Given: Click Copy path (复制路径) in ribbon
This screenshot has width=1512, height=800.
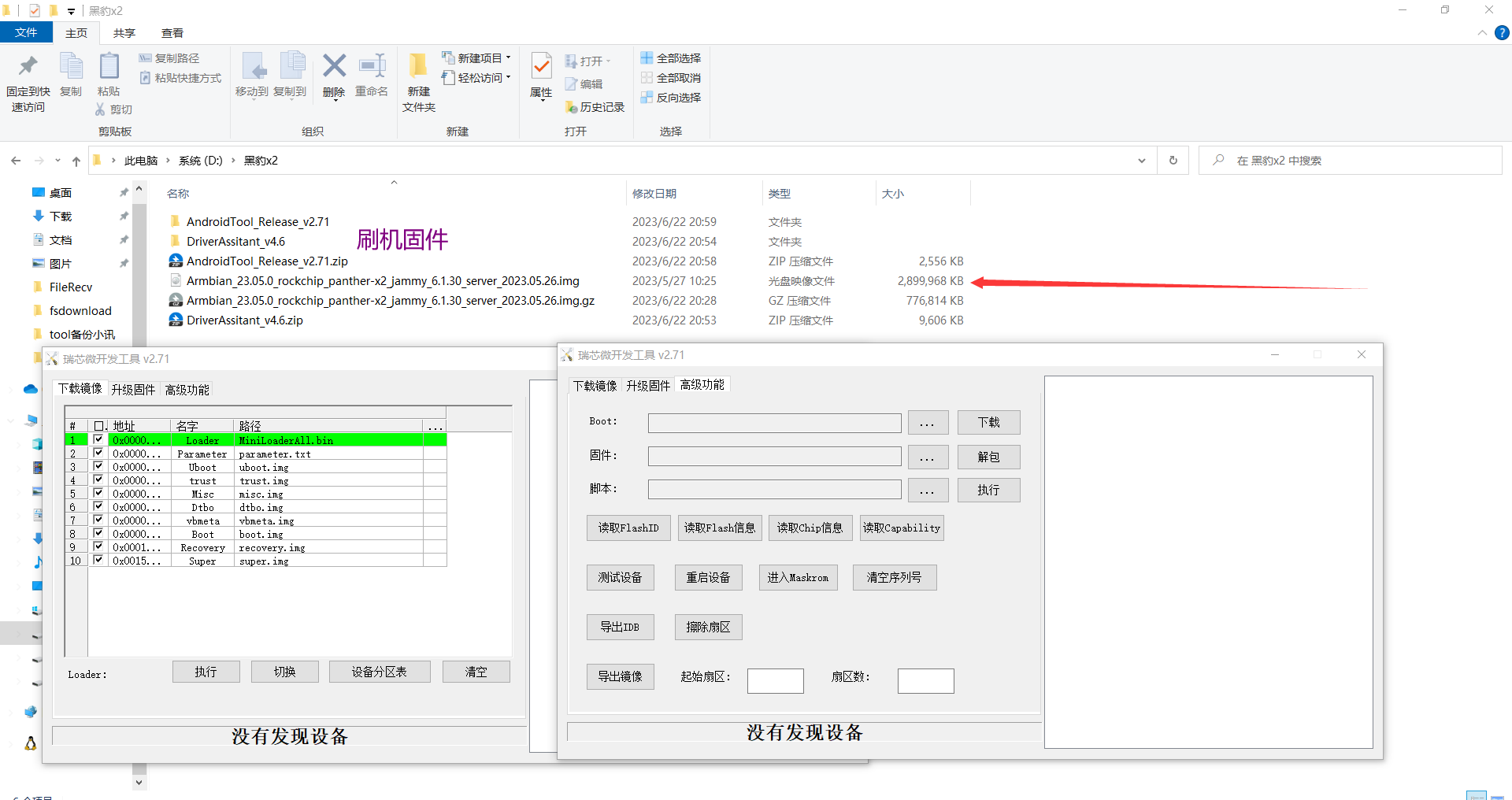Looking at the screenshot, I should (169, 58).
